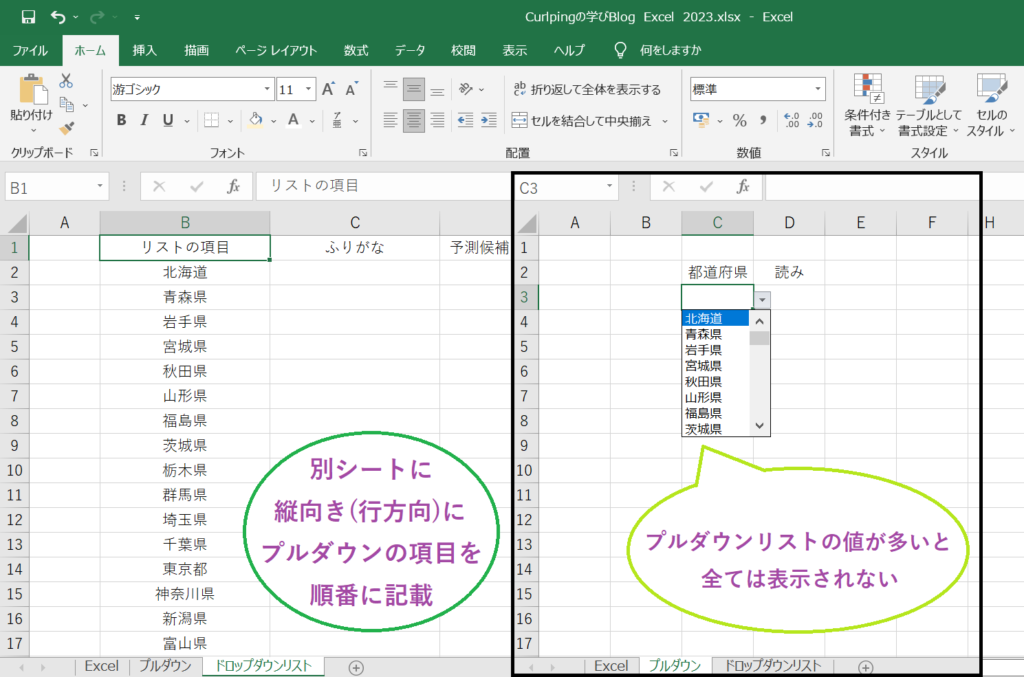
Task: Click column C header in right window
Action: (717, 223)
